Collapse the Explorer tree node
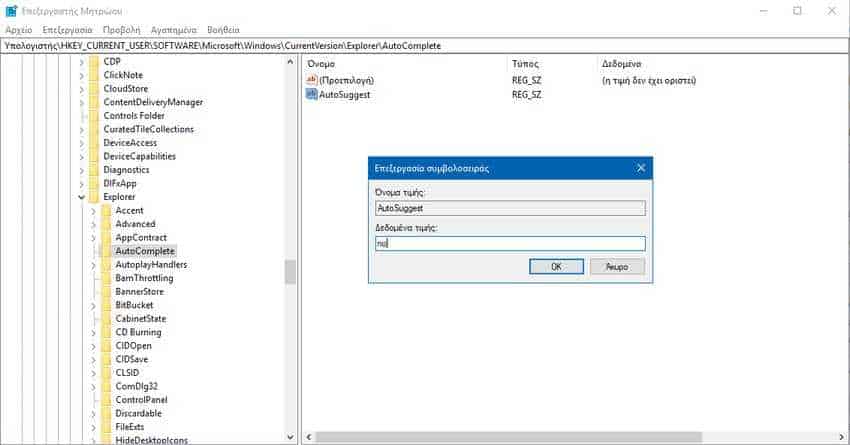Image resolution: width=850 pixels, height=445 pixels. [81, 197]
